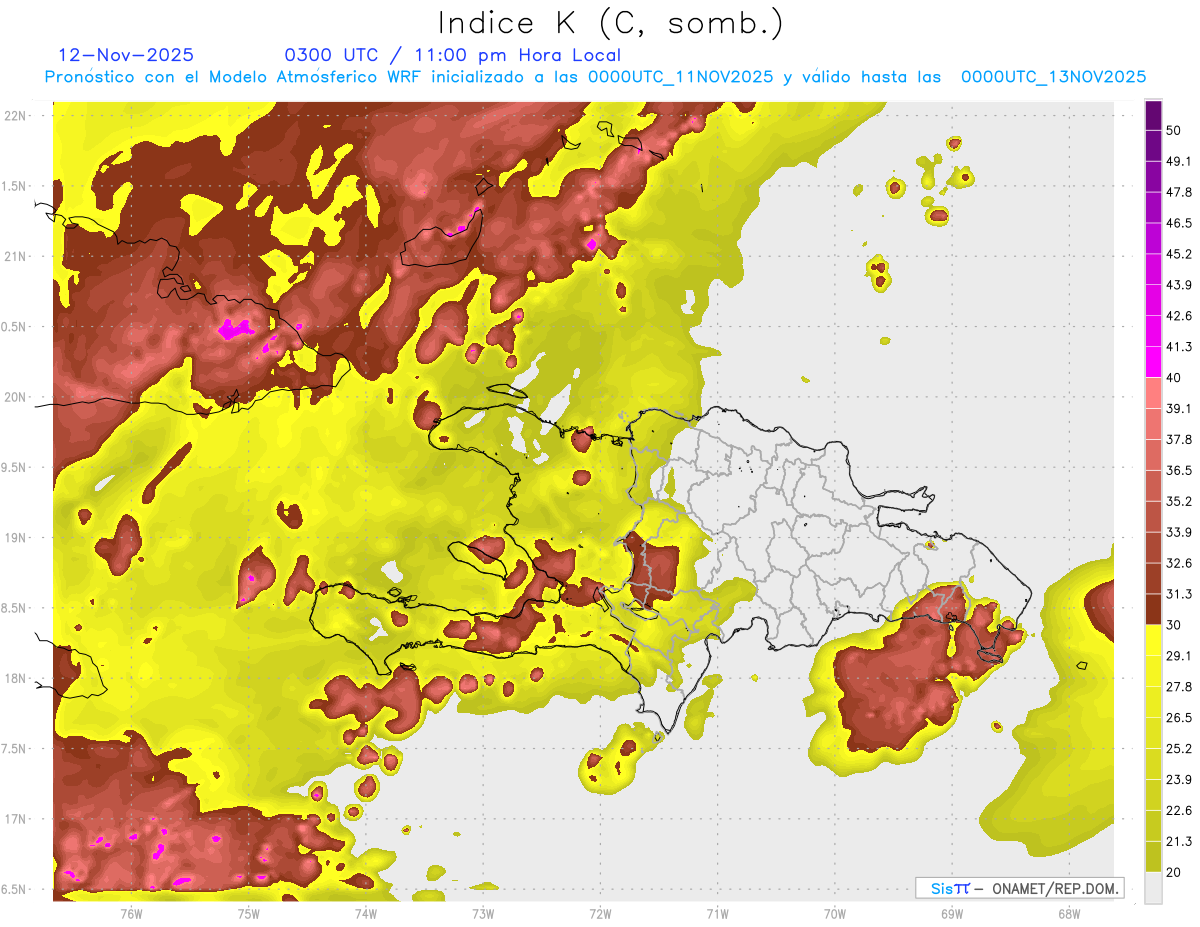Click the gray bottom colorbar segment below 20
The image size is (1200, 927).
click(x=1154, y=888)
